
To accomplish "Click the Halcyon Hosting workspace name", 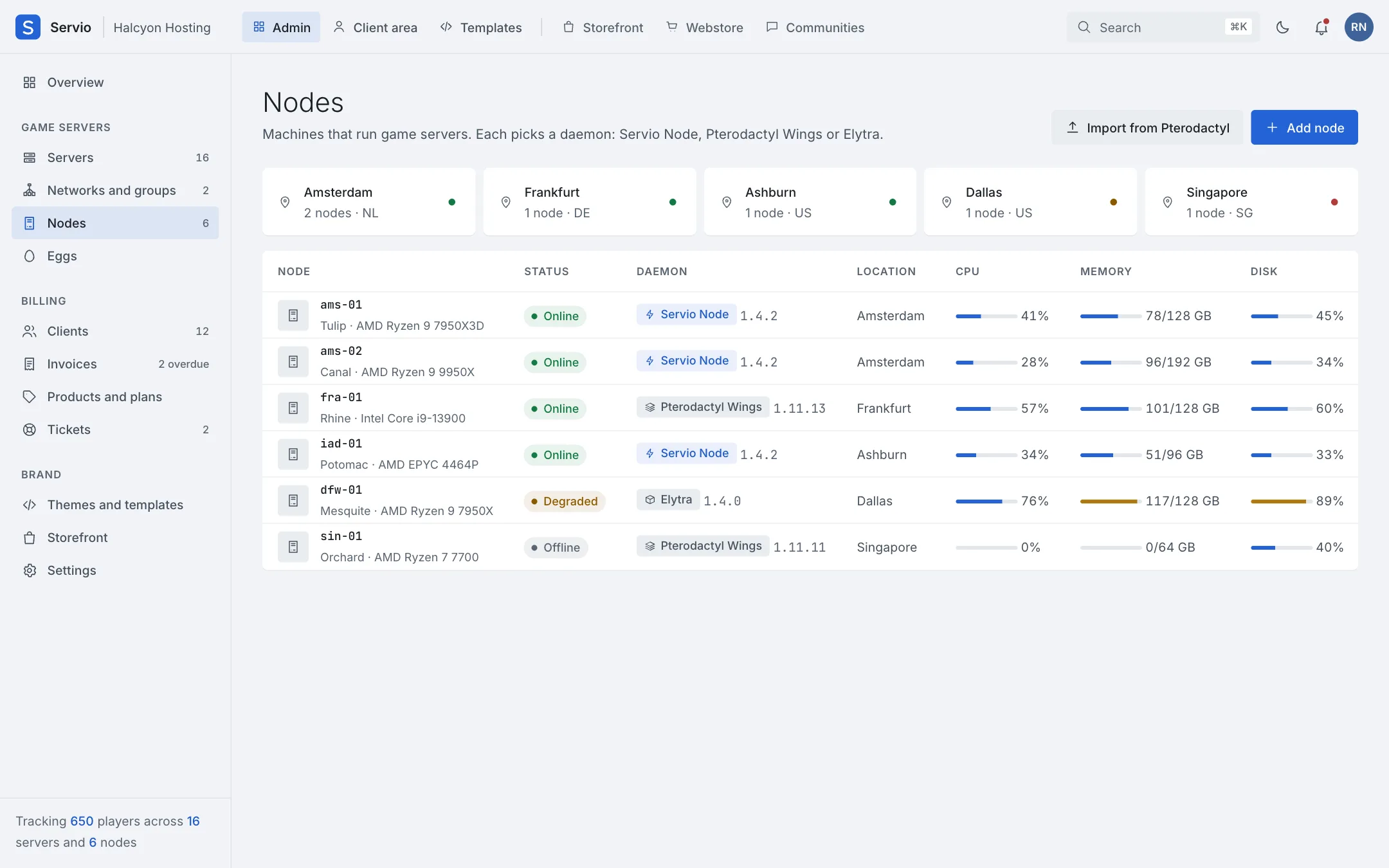I will [162, 28].
